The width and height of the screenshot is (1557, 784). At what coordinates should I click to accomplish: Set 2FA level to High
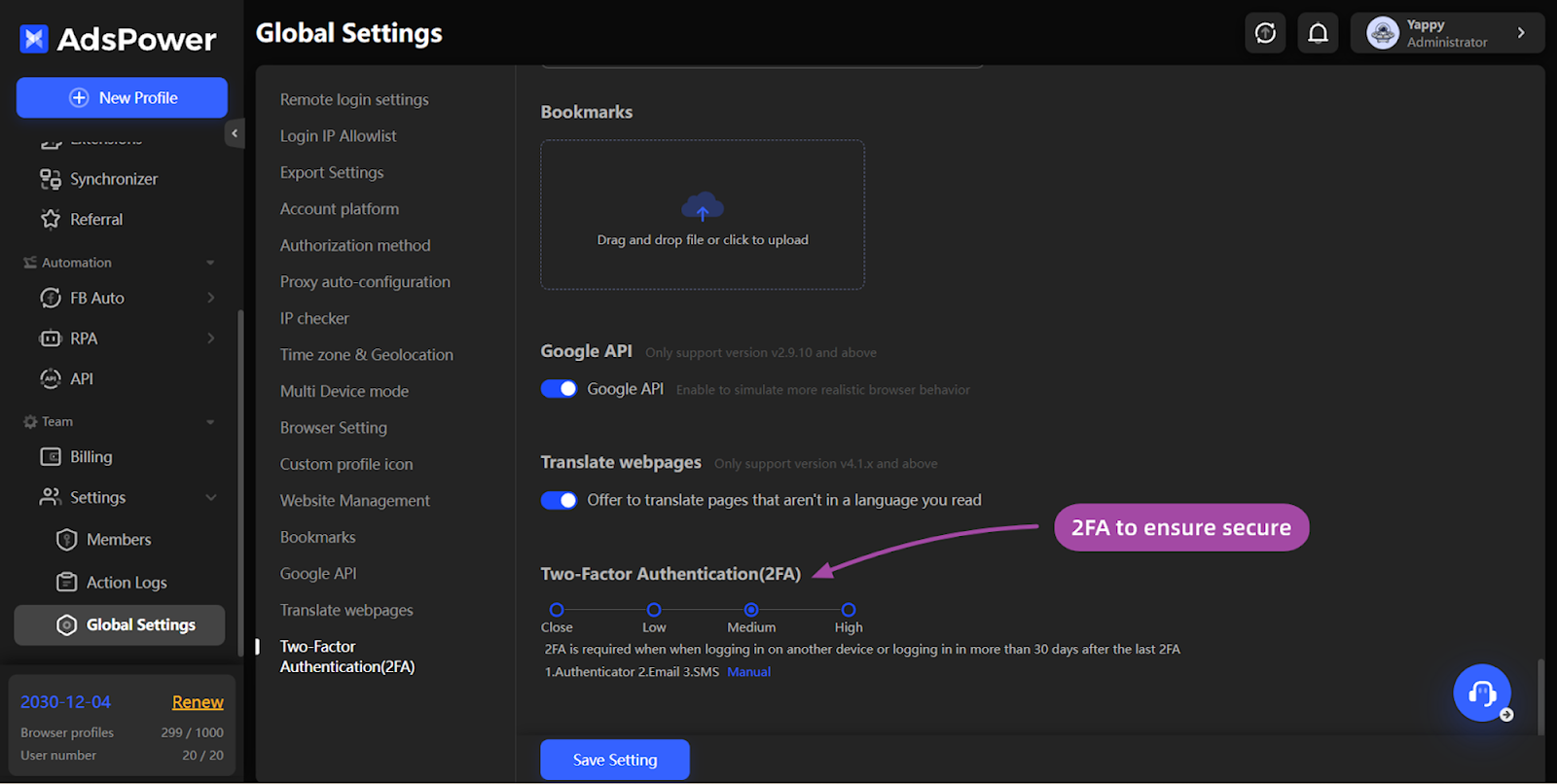click(849, 610)
